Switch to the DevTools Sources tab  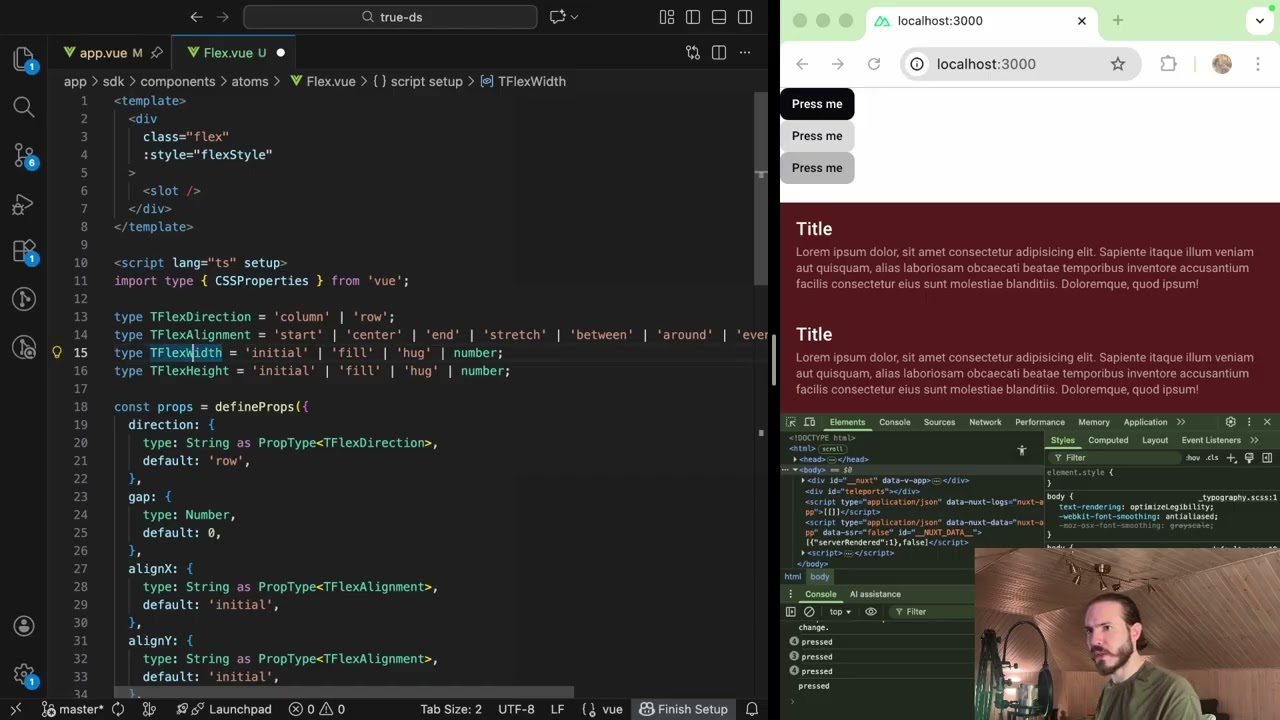[939, 422]
